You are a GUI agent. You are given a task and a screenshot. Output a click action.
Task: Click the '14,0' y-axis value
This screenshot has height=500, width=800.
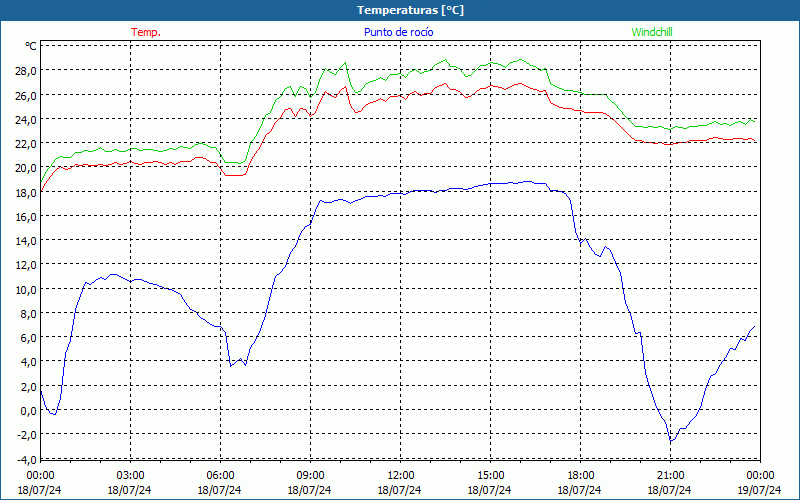26,241
